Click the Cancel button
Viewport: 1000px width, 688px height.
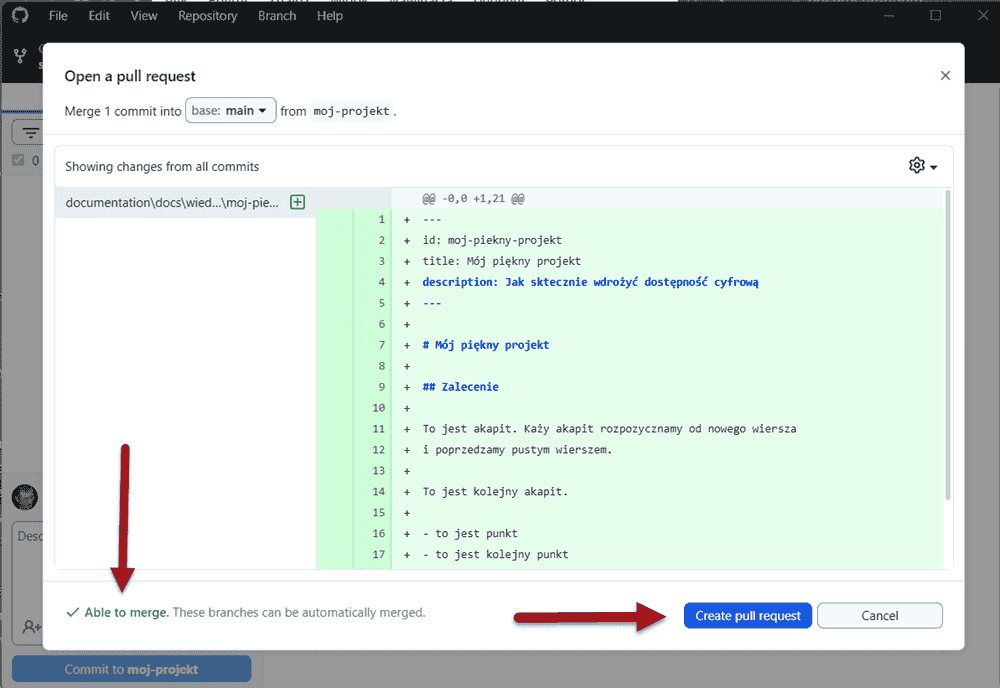click(879, 616)
